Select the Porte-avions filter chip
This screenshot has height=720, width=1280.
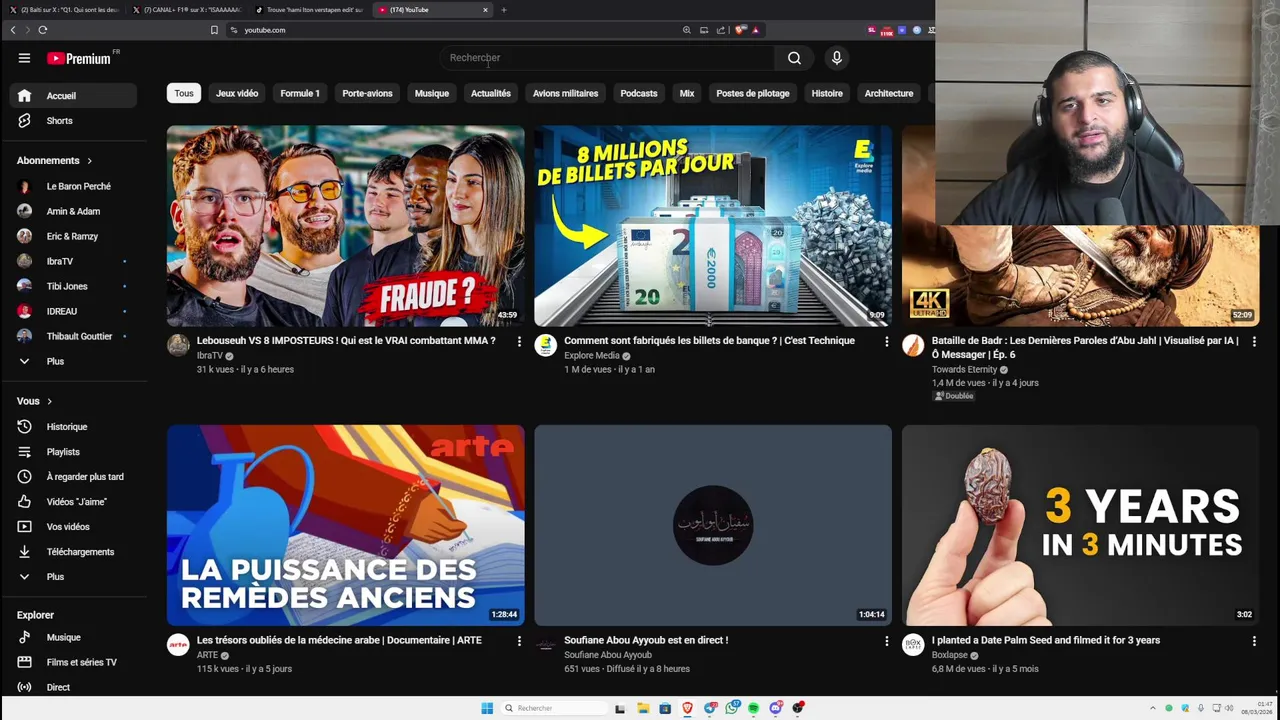(367, 94)
